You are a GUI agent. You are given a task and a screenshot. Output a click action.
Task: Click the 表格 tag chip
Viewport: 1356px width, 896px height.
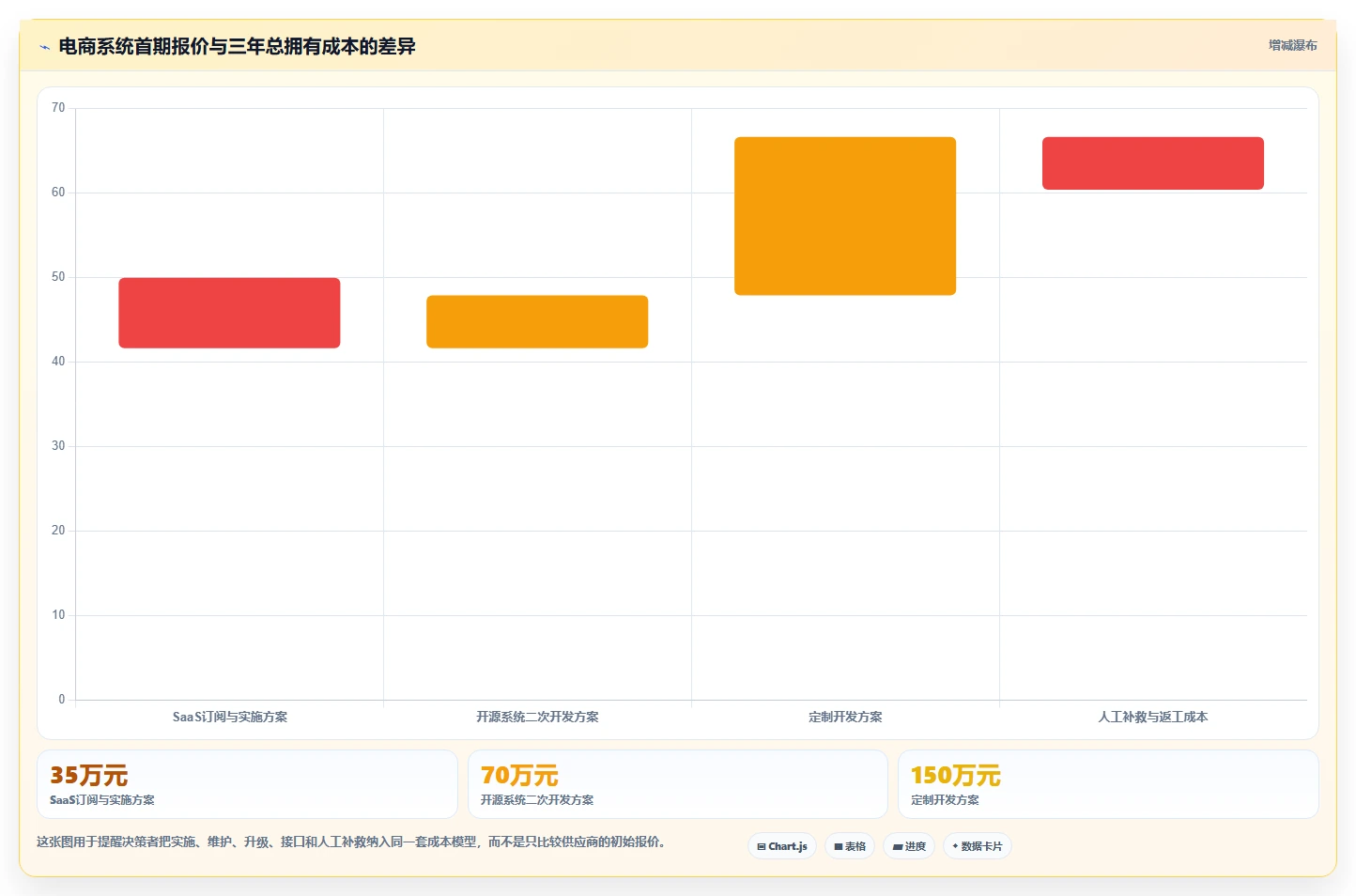[850, 846]
